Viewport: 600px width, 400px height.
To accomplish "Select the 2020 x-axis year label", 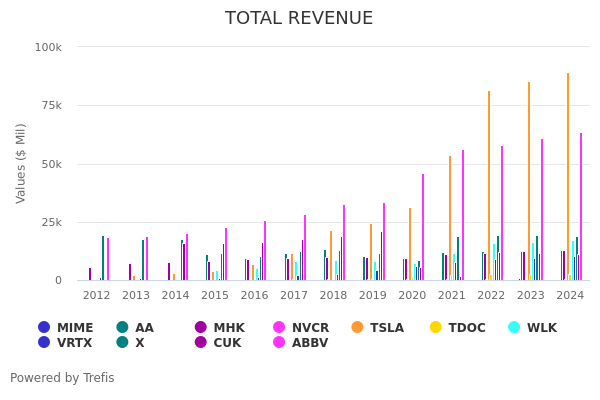I will click(x=412, y=295).
